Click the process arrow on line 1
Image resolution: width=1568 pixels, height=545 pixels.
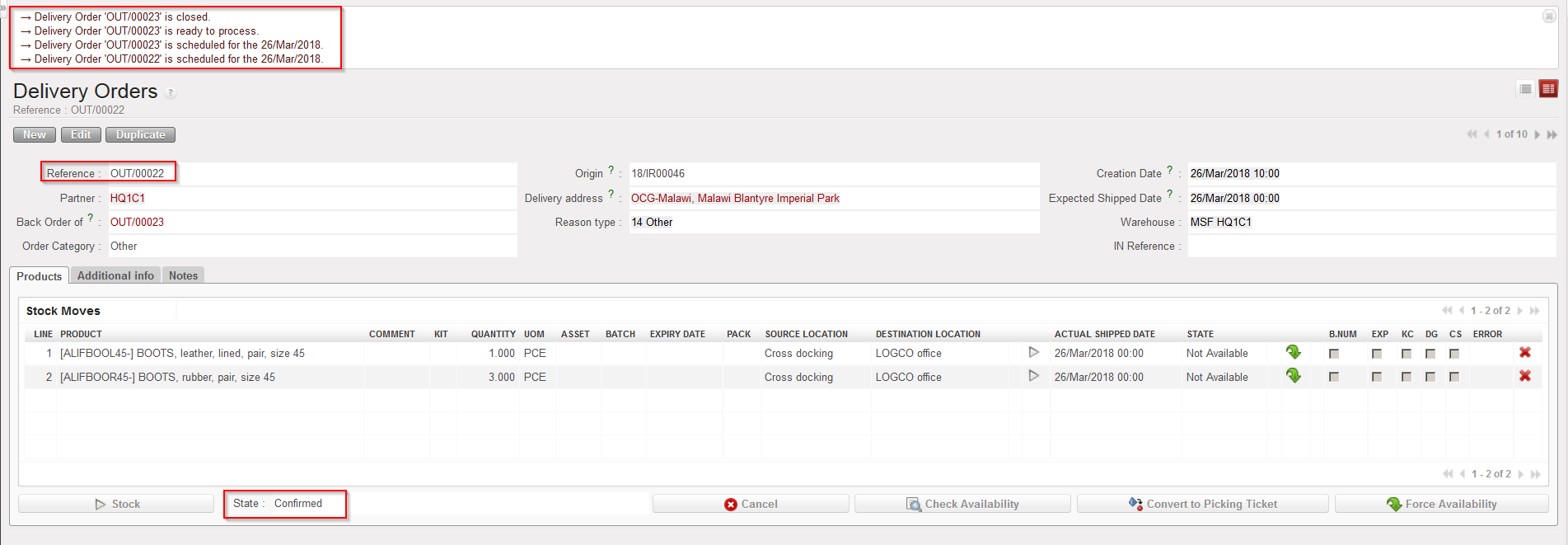(1033, 352)
